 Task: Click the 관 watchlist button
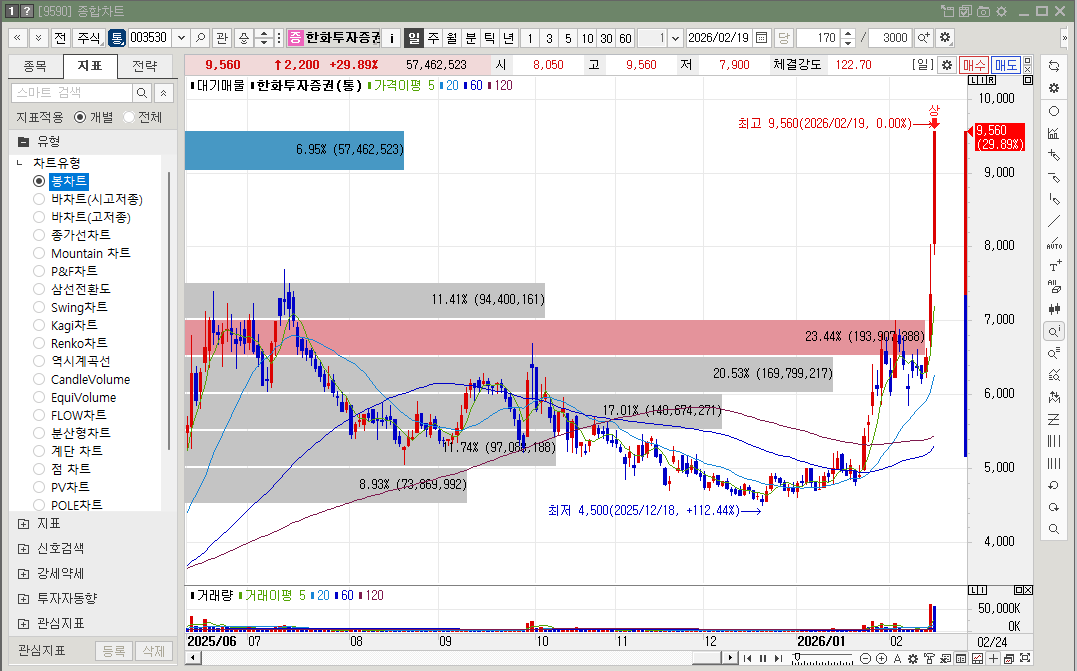221,38
